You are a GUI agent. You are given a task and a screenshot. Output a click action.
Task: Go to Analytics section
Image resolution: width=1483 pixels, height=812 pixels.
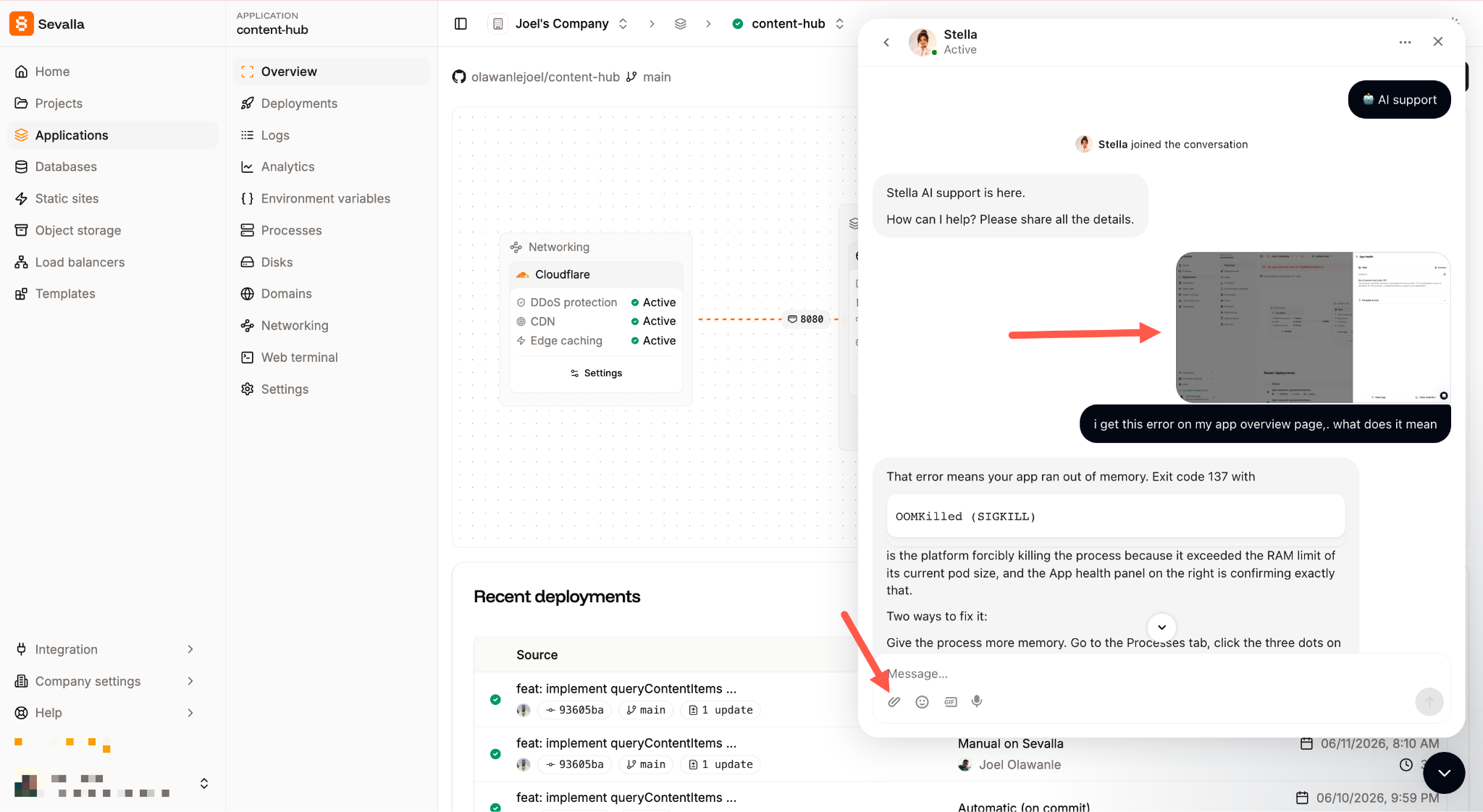tap(331, 166)
